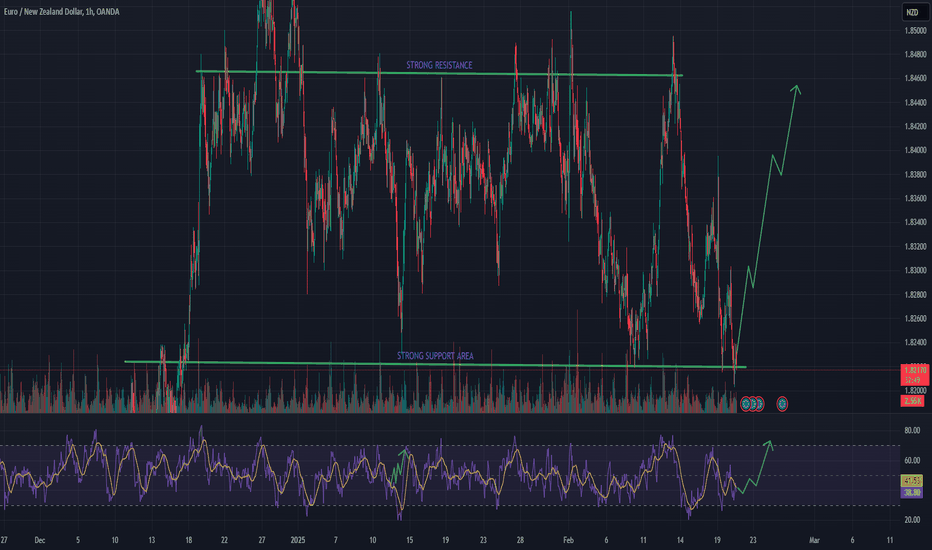Viewport: 932px width, 550px height.
Task: Click the Feb label on the time axis
Action: [x=569, y=540]
